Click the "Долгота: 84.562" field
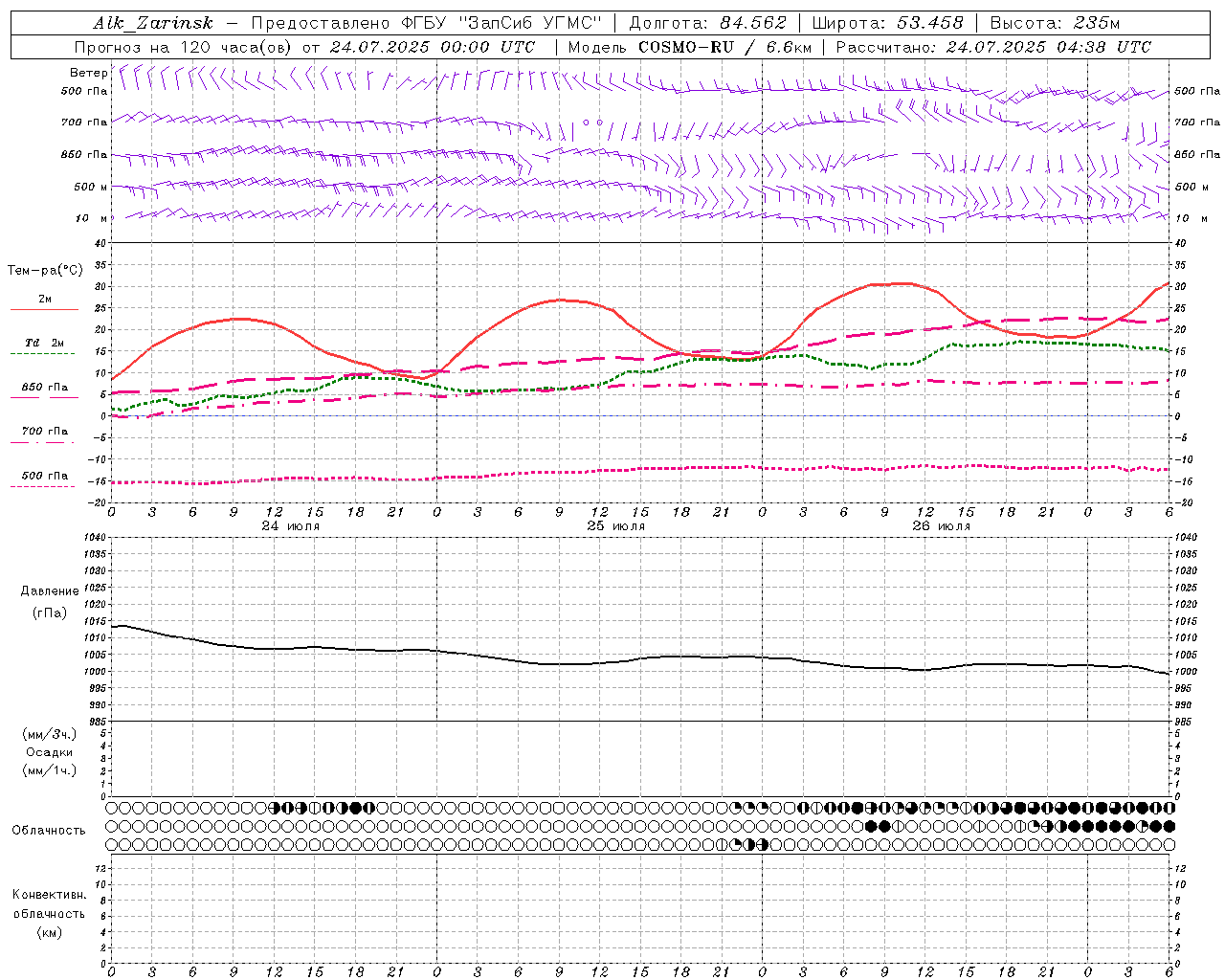Viewport: 1225px width, 980px height. point(707,23)
